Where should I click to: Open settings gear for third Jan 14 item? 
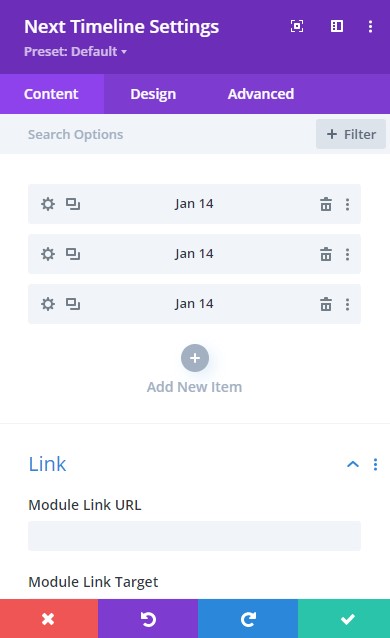pyautogui.click(x=48, y=304)
